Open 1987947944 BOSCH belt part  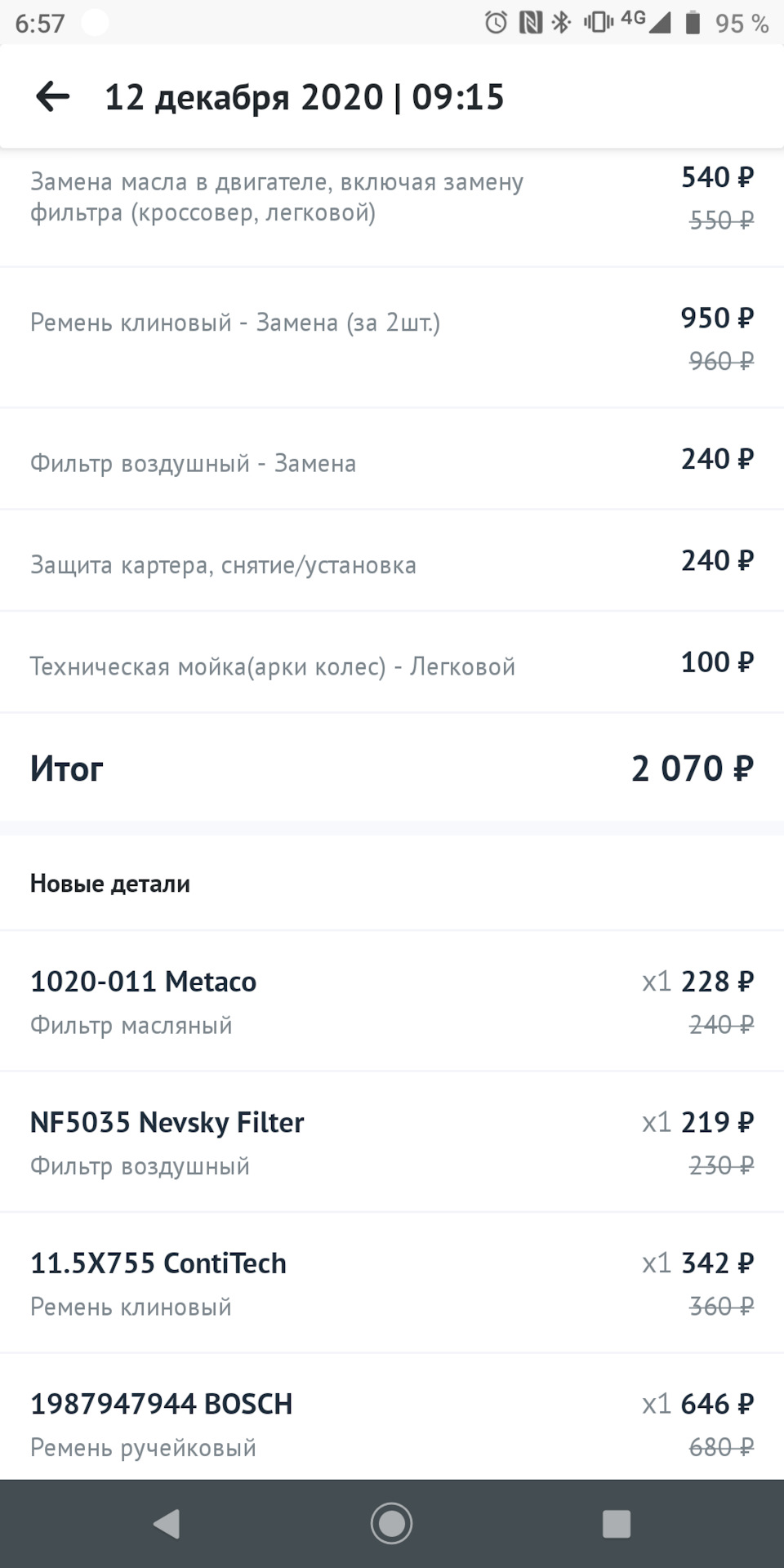(392, 1418)
